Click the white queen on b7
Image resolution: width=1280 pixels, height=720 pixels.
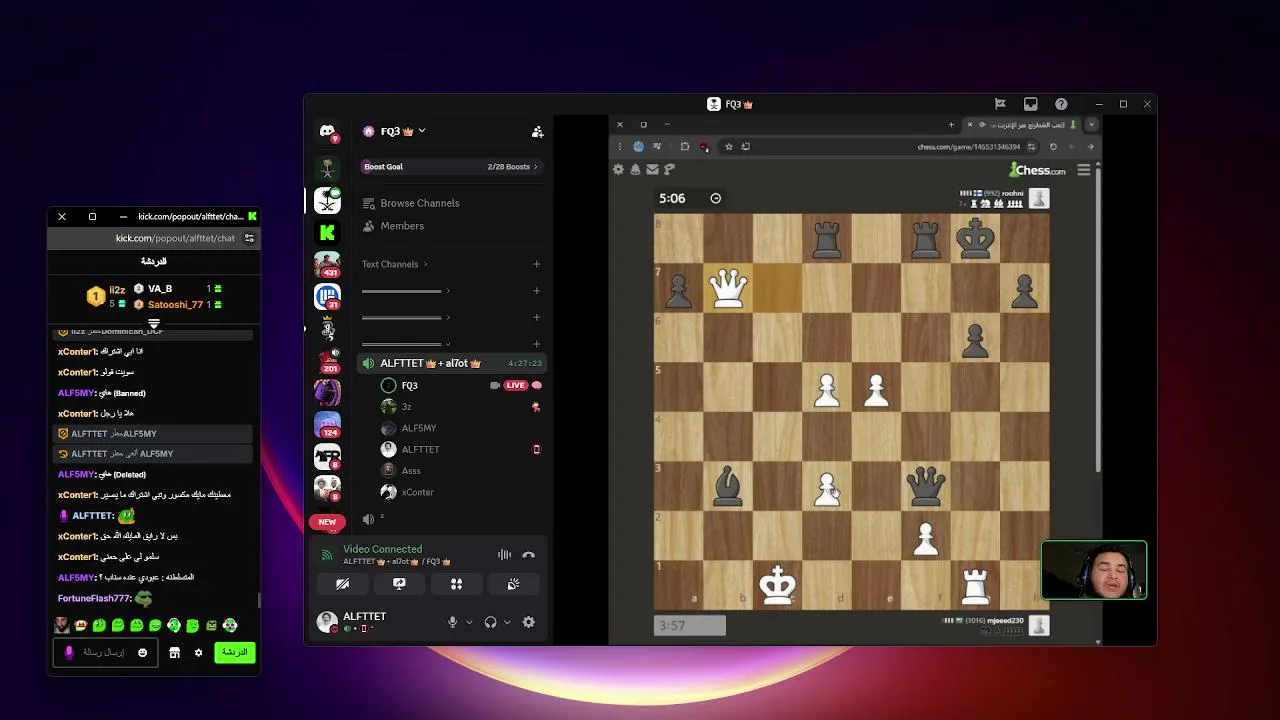[728, 289]
